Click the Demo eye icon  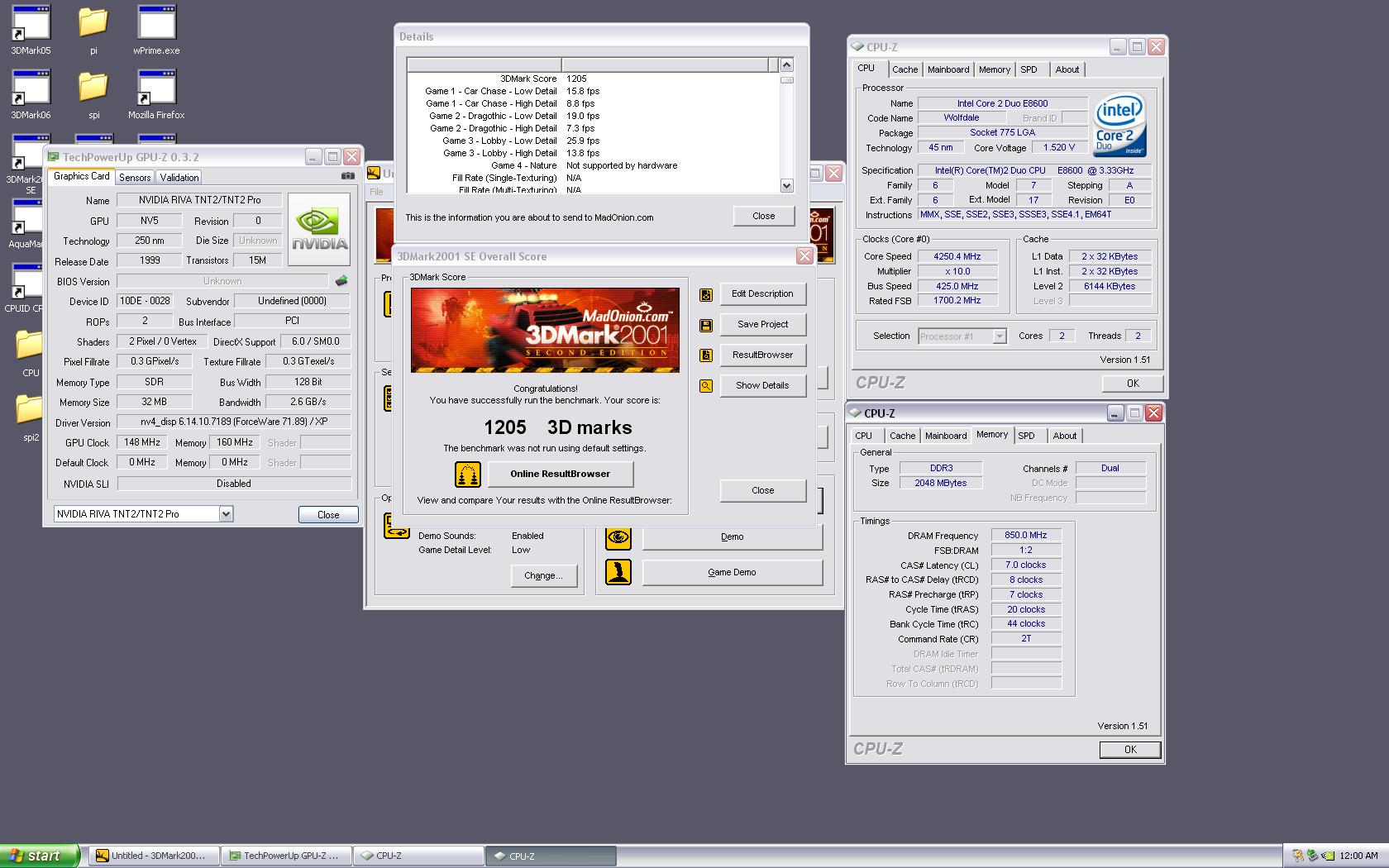[x=618, y=537]
